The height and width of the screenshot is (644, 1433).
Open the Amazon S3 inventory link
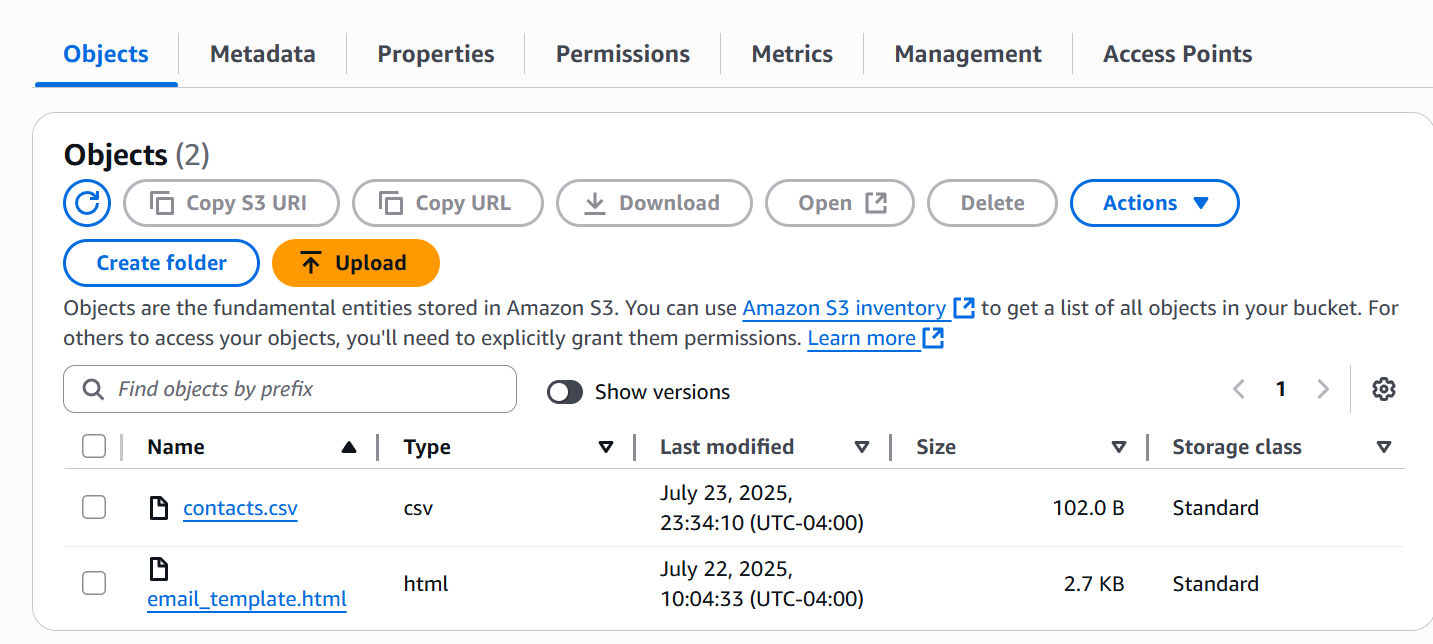point(844,308)
